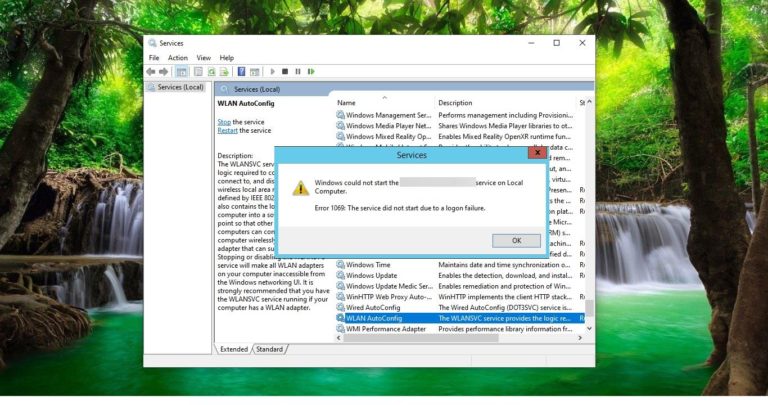Click the gear icon beside Windows Media Player Network
Viewport: 768px width, 405px height.
[340, 126]
